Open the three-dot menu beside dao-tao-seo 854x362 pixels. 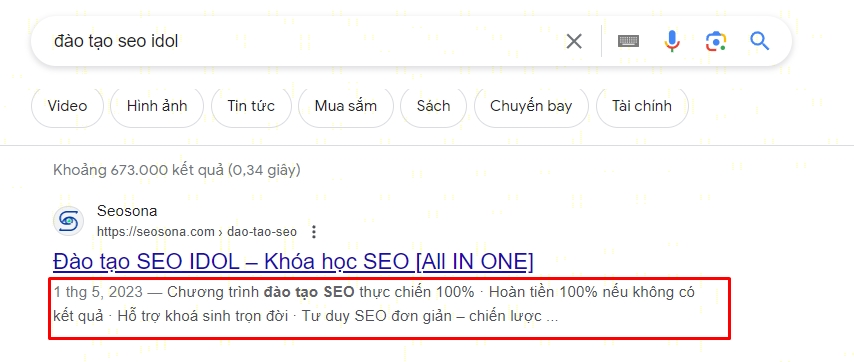tap(314, 232)
